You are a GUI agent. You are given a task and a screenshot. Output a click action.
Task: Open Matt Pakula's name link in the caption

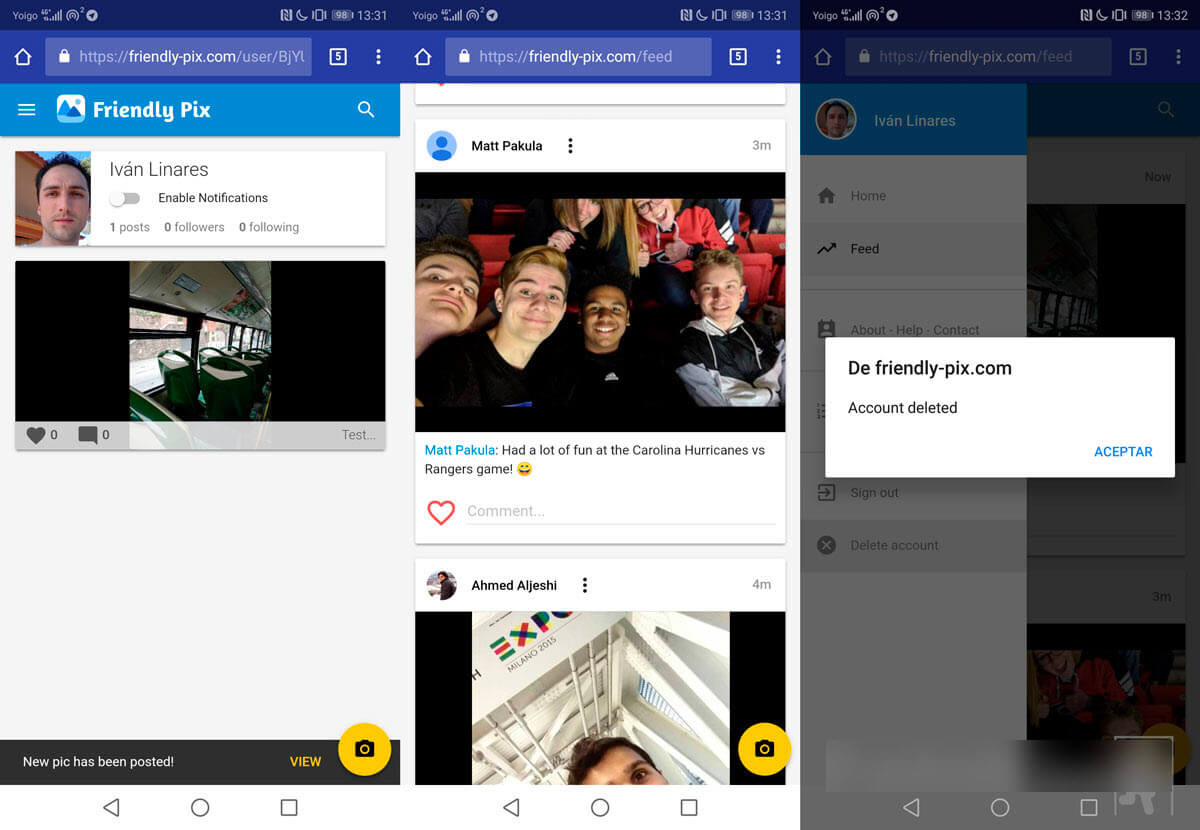pyautogui.click(x=459, y=450)
